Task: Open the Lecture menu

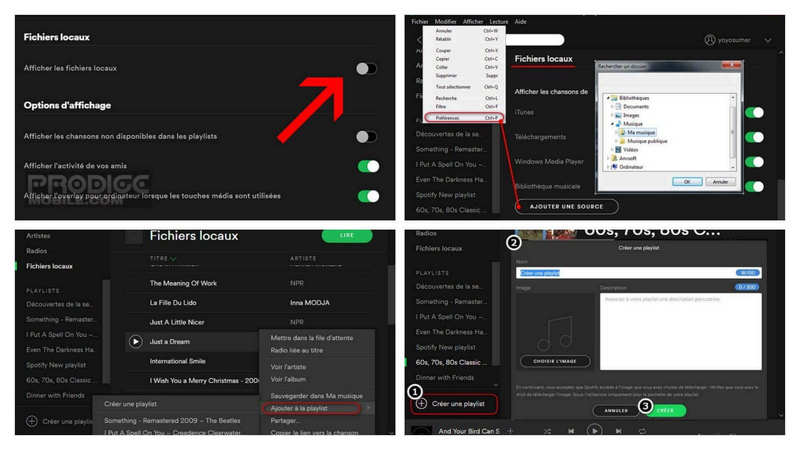Action: point(498,21)
